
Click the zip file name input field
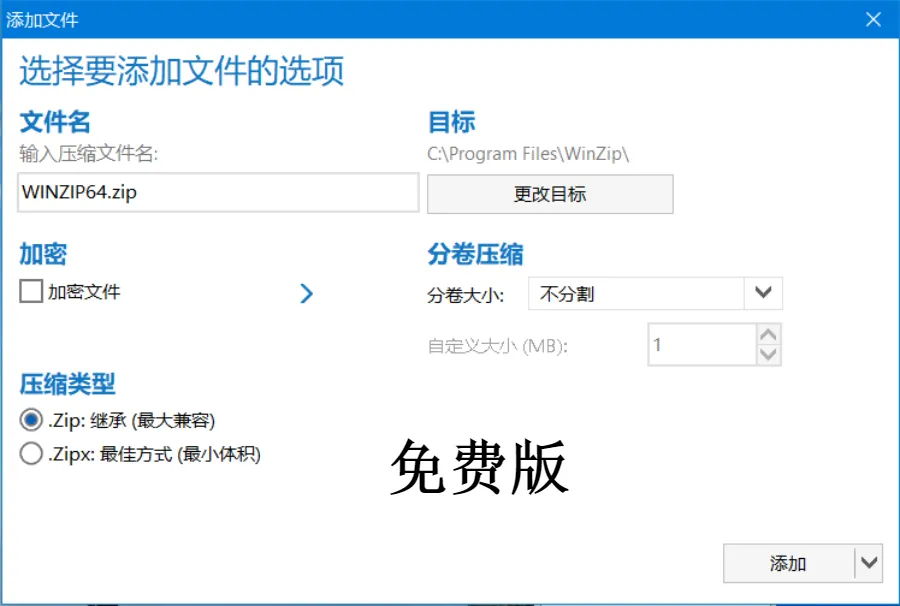pos(218,192)
